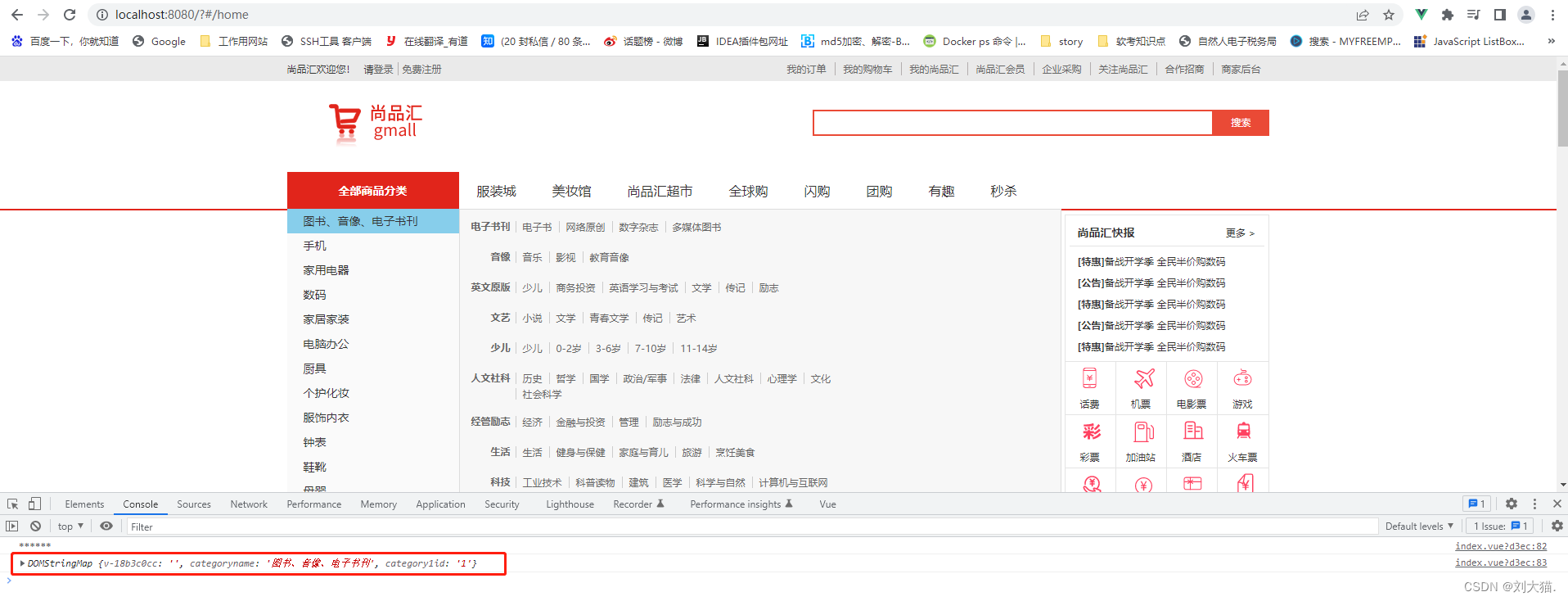Click the 加油站 gas pump icon
This screenshot has width=1568, height=601.
[x=1143, y=432]
